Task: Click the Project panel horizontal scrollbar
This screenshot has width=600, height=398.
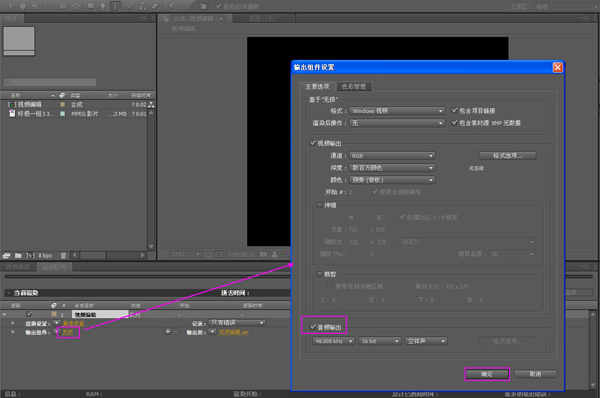Action: (108, 255)
